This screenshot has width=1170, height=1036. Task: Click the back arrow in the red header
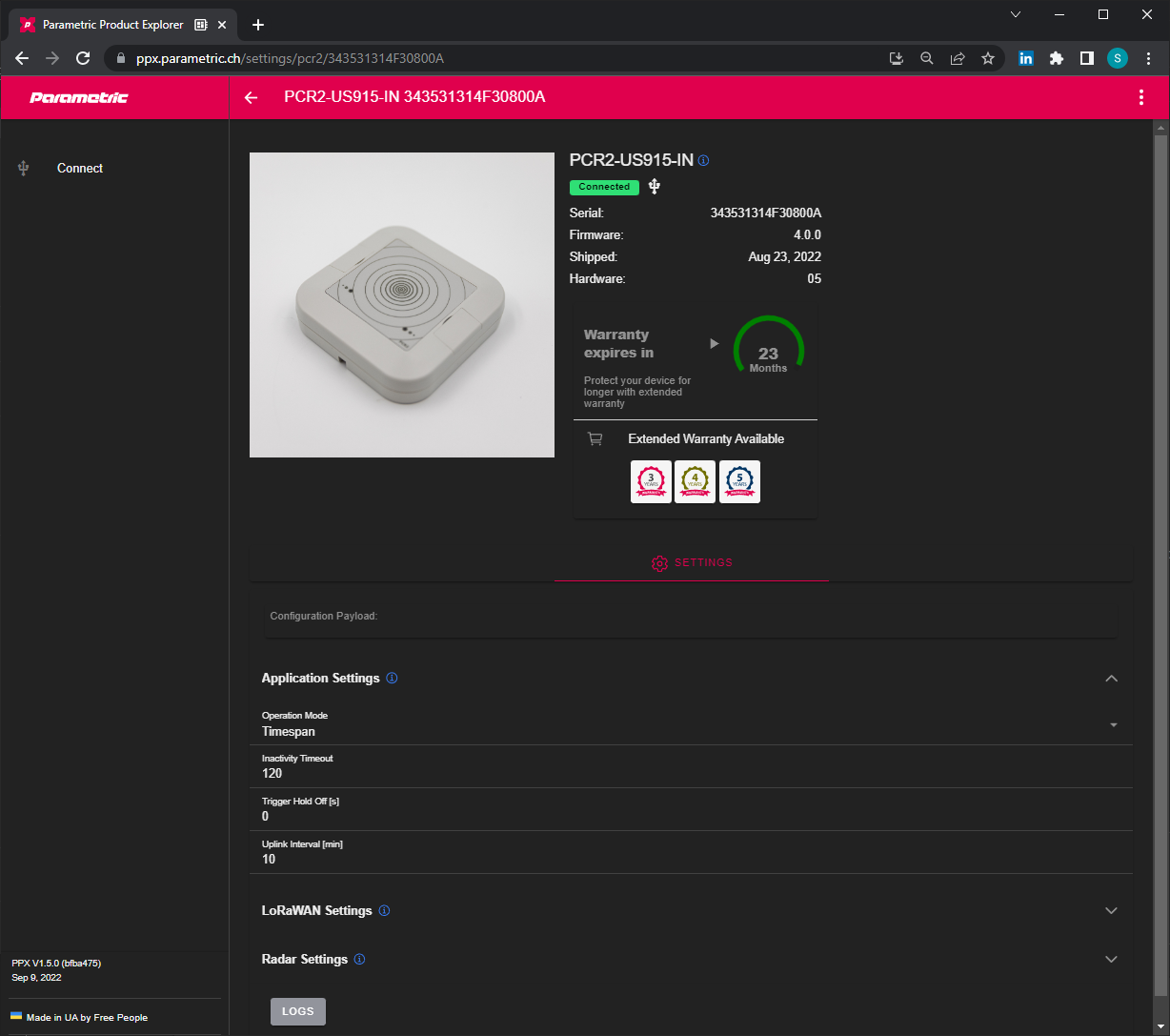coord(251,97)
